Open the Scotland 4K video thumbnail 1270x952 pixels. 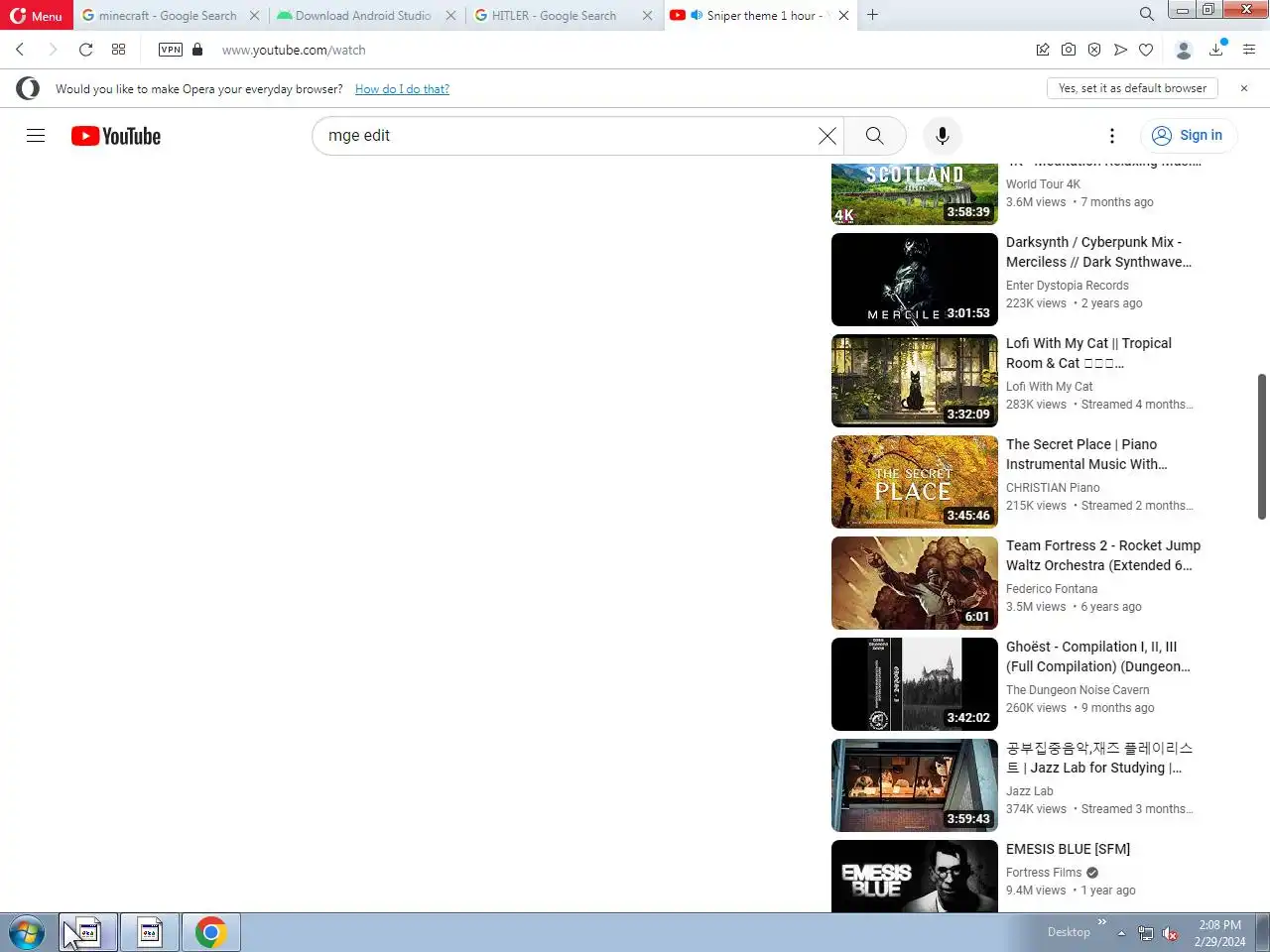coord(915,193)
